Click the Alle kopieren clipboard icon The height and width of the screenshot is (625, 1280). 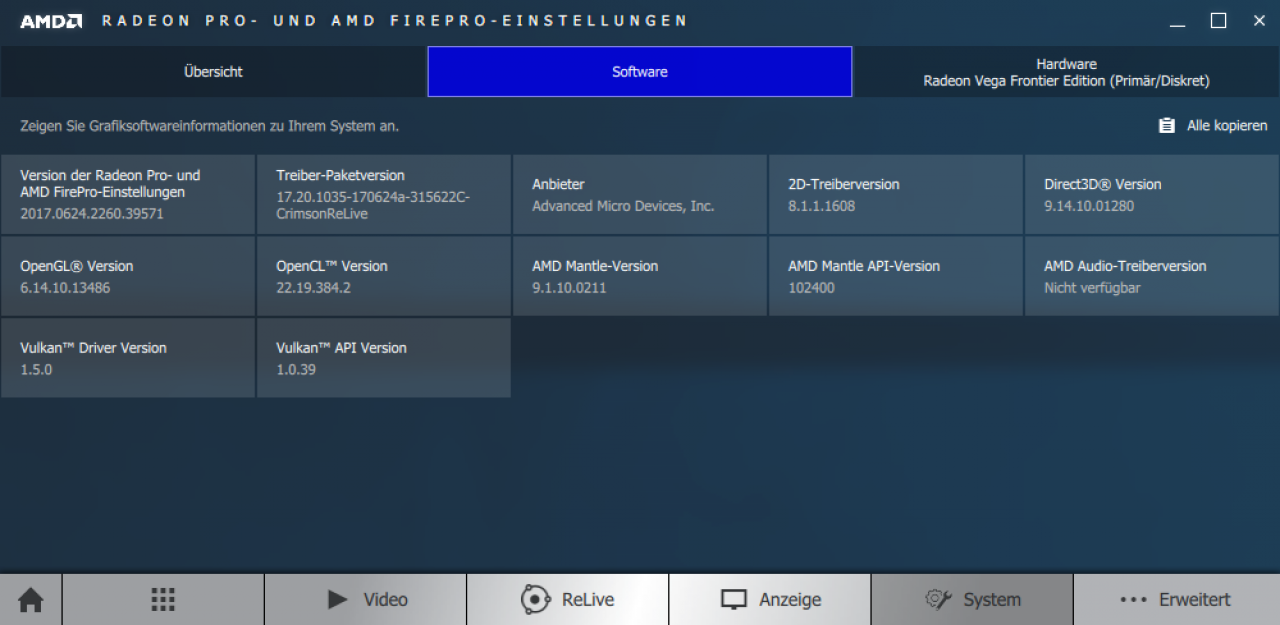point(1166,125)
